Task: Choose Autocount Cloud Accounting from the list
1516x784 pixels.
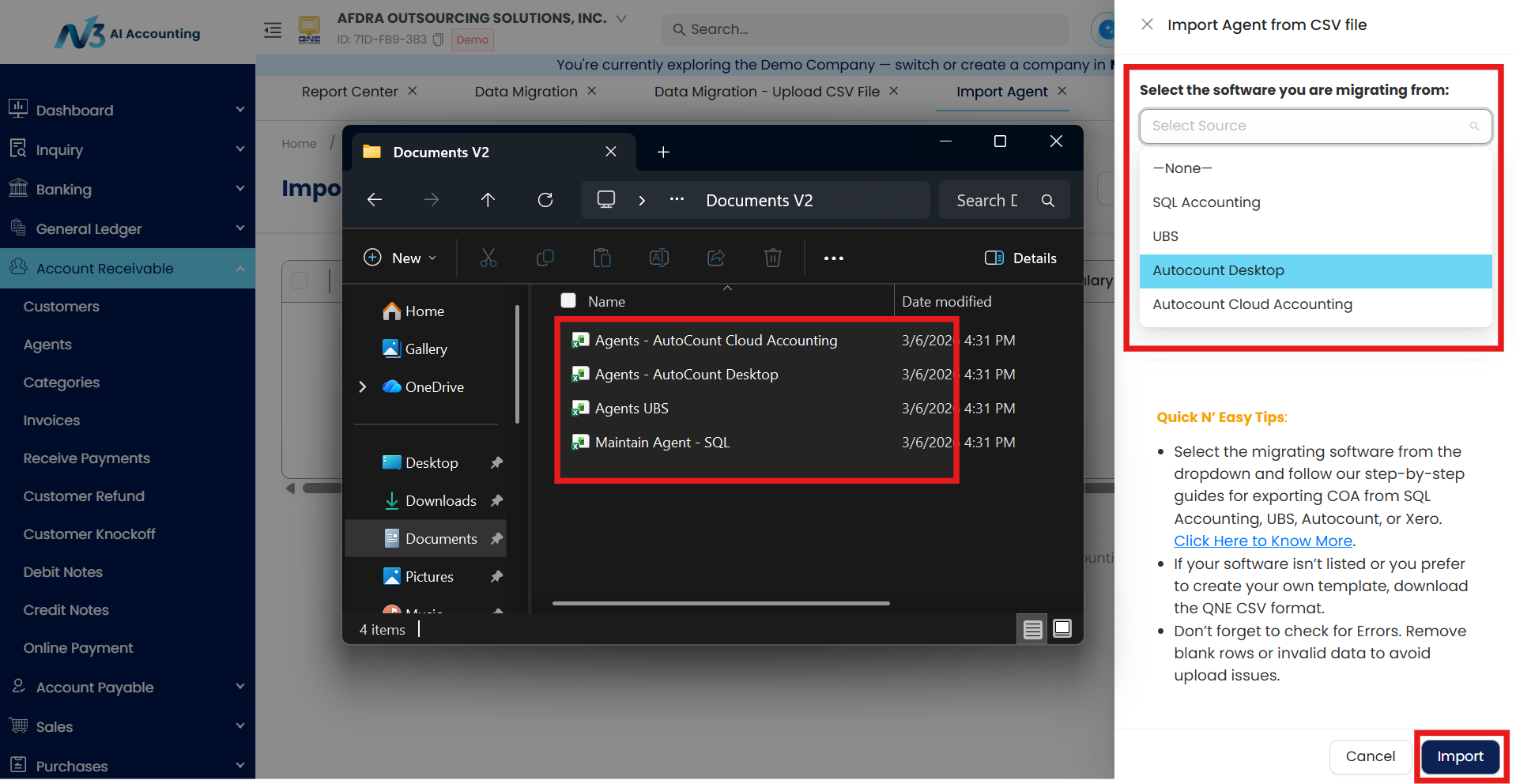Action: coord(1315,304)
